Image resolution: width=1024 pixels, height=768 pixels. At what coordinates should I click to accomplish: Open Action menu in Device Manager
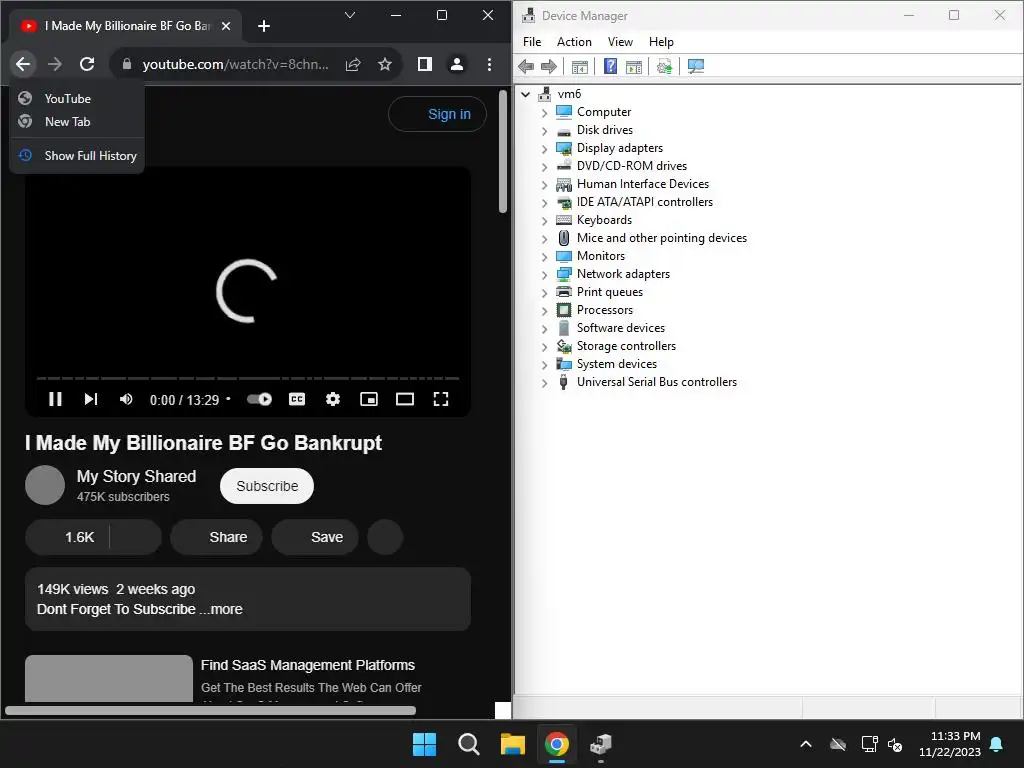(574, 42)
